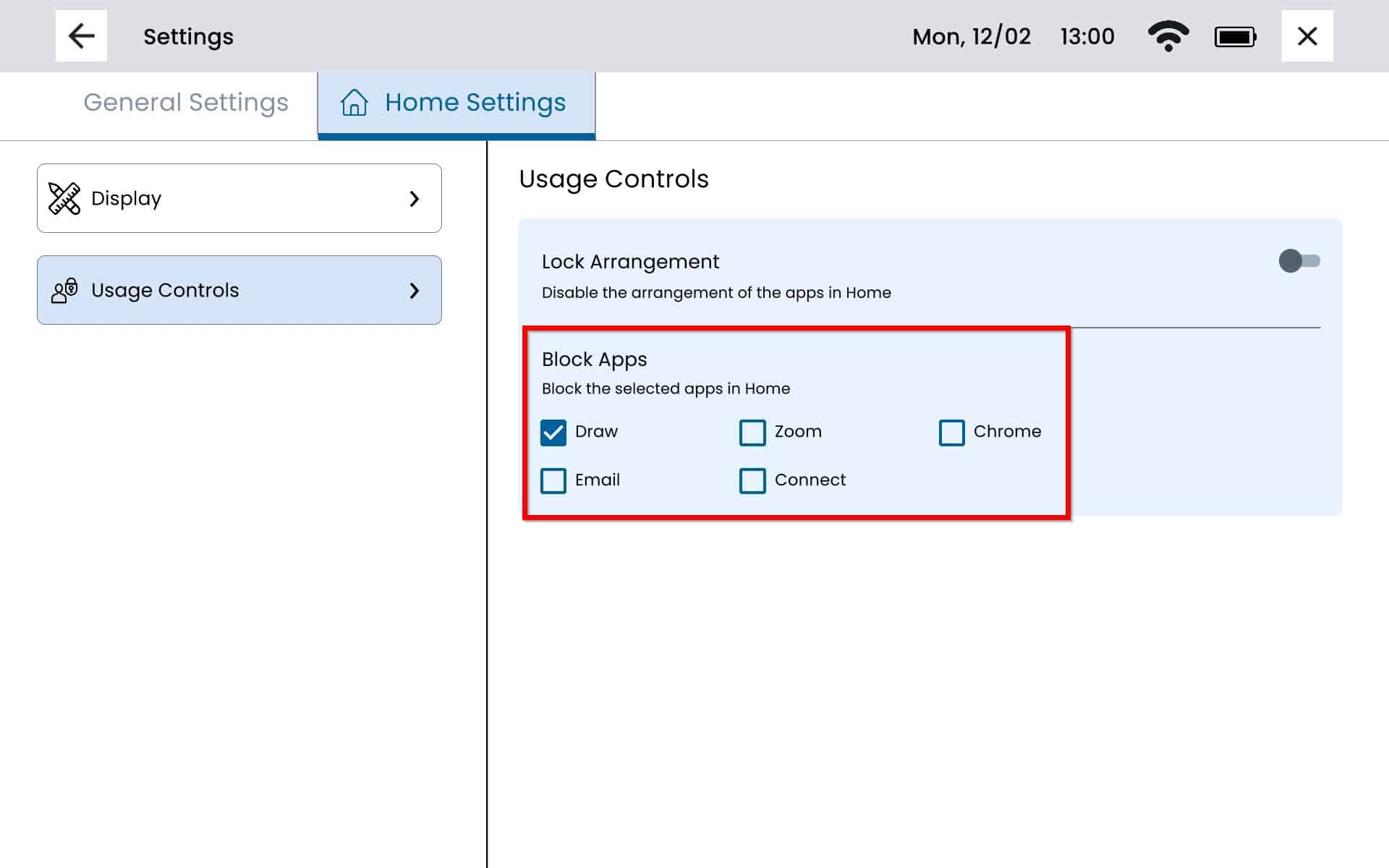Image resolution: width=1389 pixels, height=868 pixels.
Task: Toggle the Lock Arrangement switch
Action: [x=1299, y=261]
